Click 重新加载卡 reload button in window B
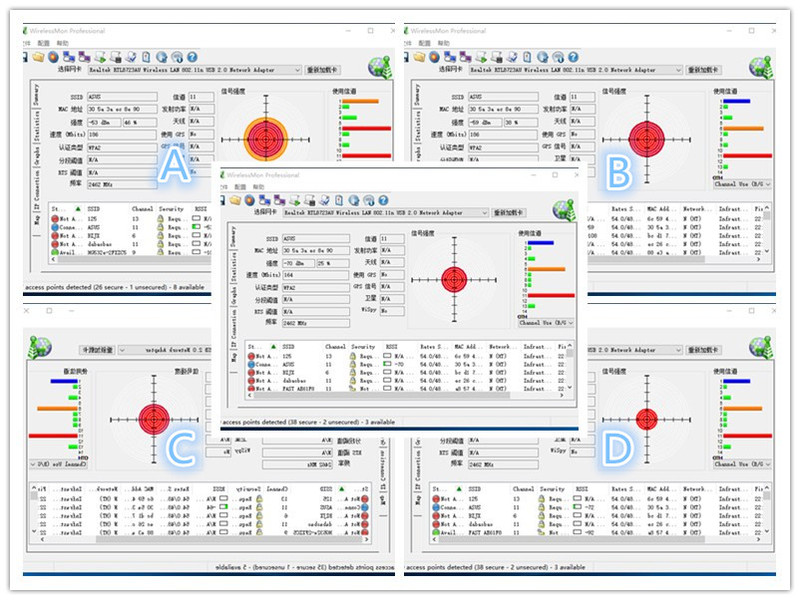The width and height of the screenshot is (800, 600). coord(704,70)
